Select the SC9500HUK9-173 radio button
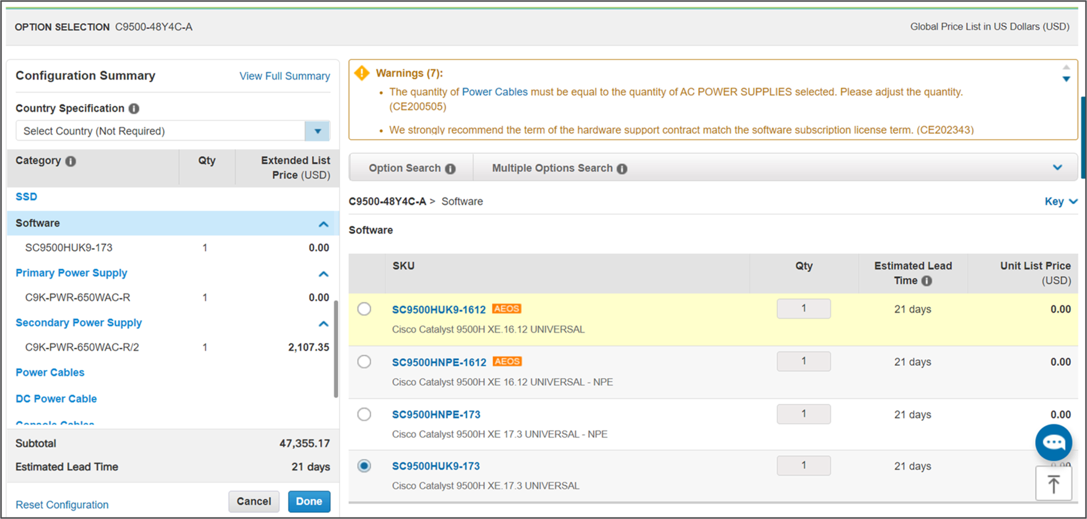 [364, 466]
